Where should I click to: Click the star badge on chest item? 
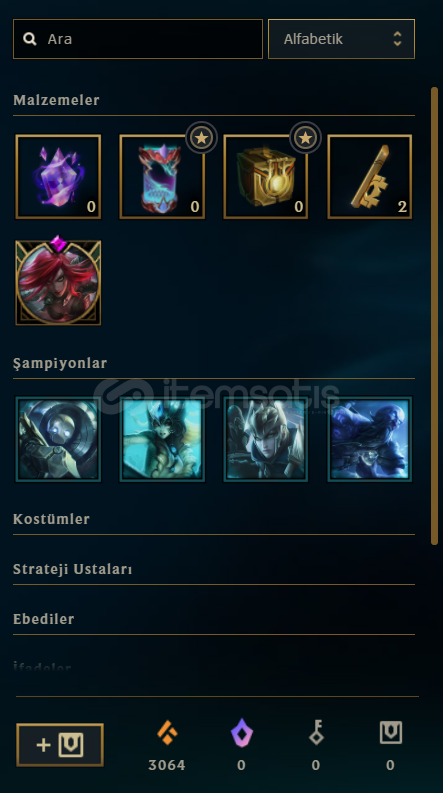[x=305, y=138]
